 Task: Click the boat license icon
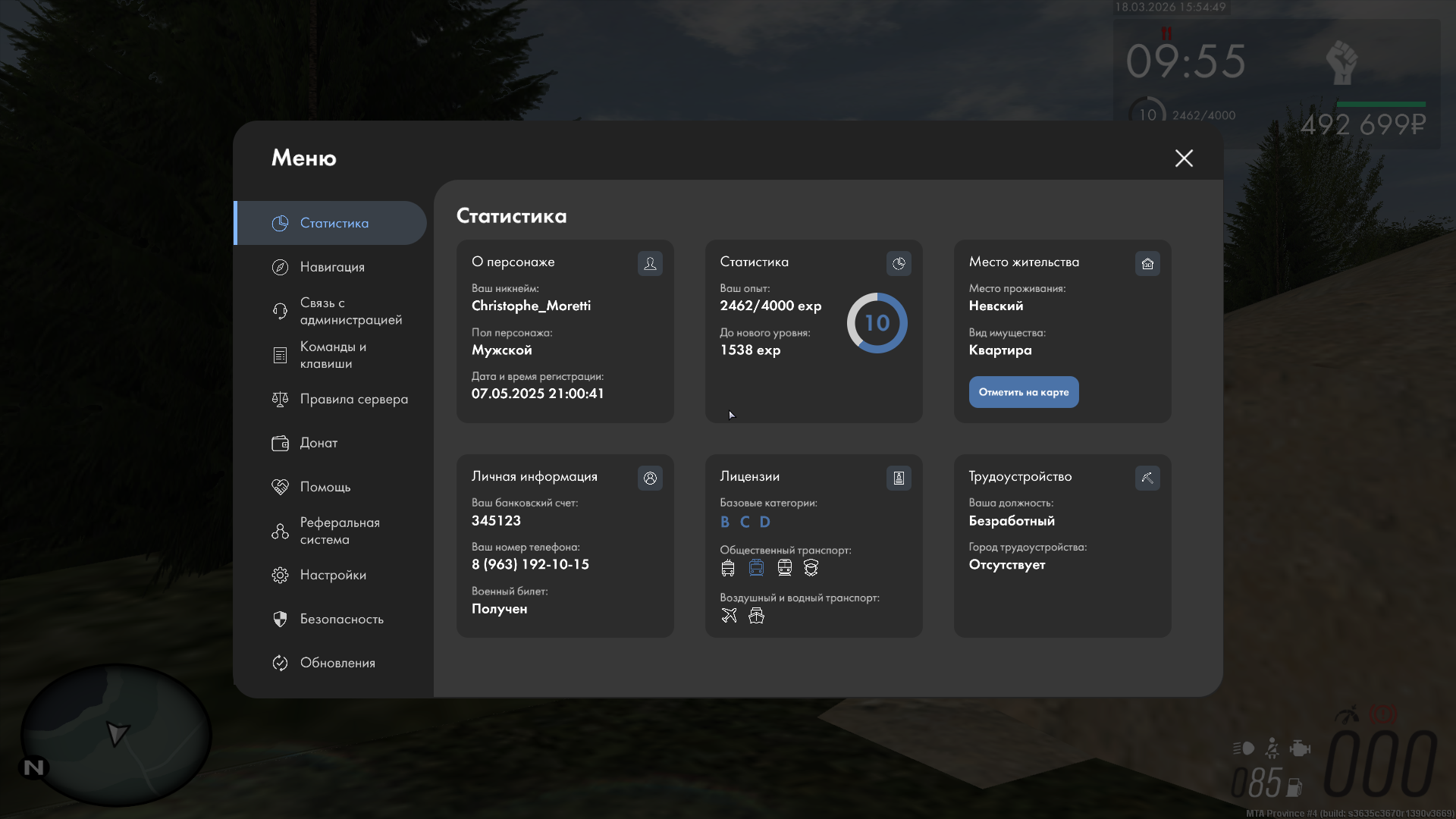pyautogui.click(x=756, y=616)
